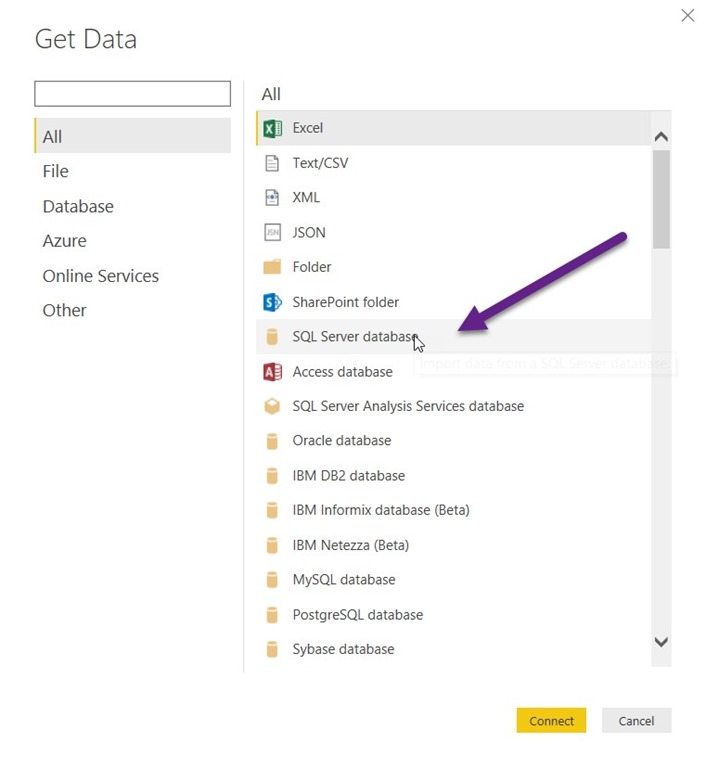
Task: Click the connector search box
Action: click(132, 94)
